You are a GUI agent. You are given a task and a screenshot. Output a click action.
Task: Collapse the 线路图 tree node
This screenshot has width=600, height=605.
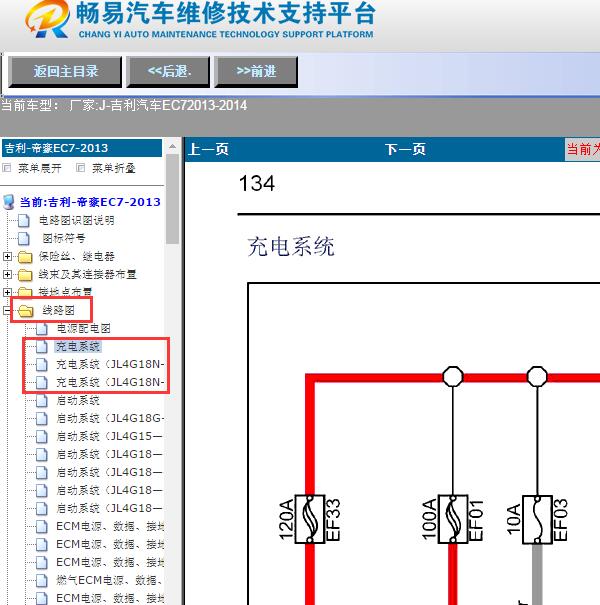point(7,310)
